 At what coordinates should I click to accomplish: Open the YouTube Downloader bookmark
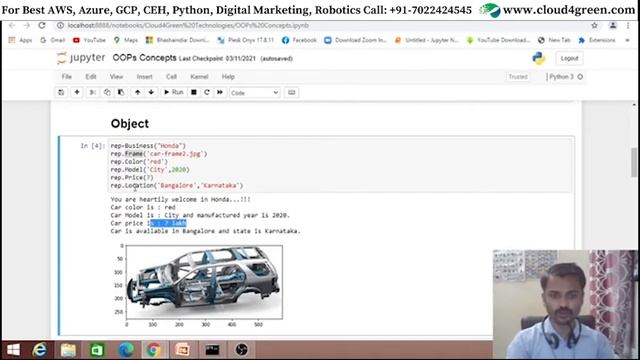(498, 40)
